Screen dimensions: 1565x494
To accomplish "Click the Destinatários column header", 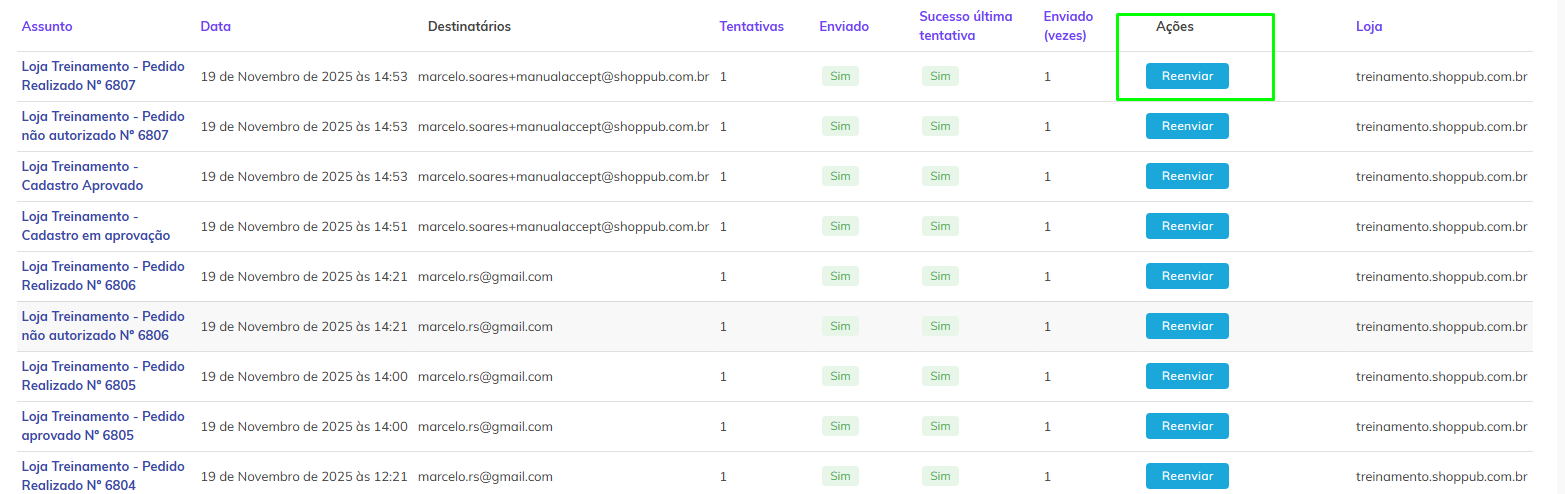I will tap(469, 26).
